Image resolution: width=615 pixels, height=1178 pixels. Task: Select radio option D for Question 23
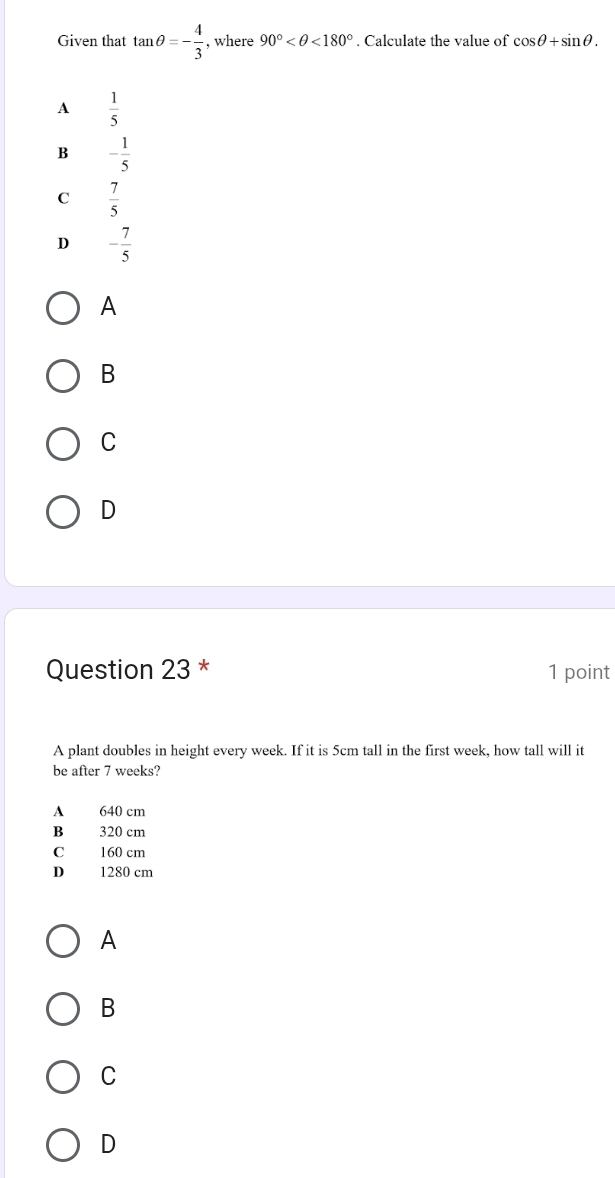pyautogui.click(x=61, y=1145)
